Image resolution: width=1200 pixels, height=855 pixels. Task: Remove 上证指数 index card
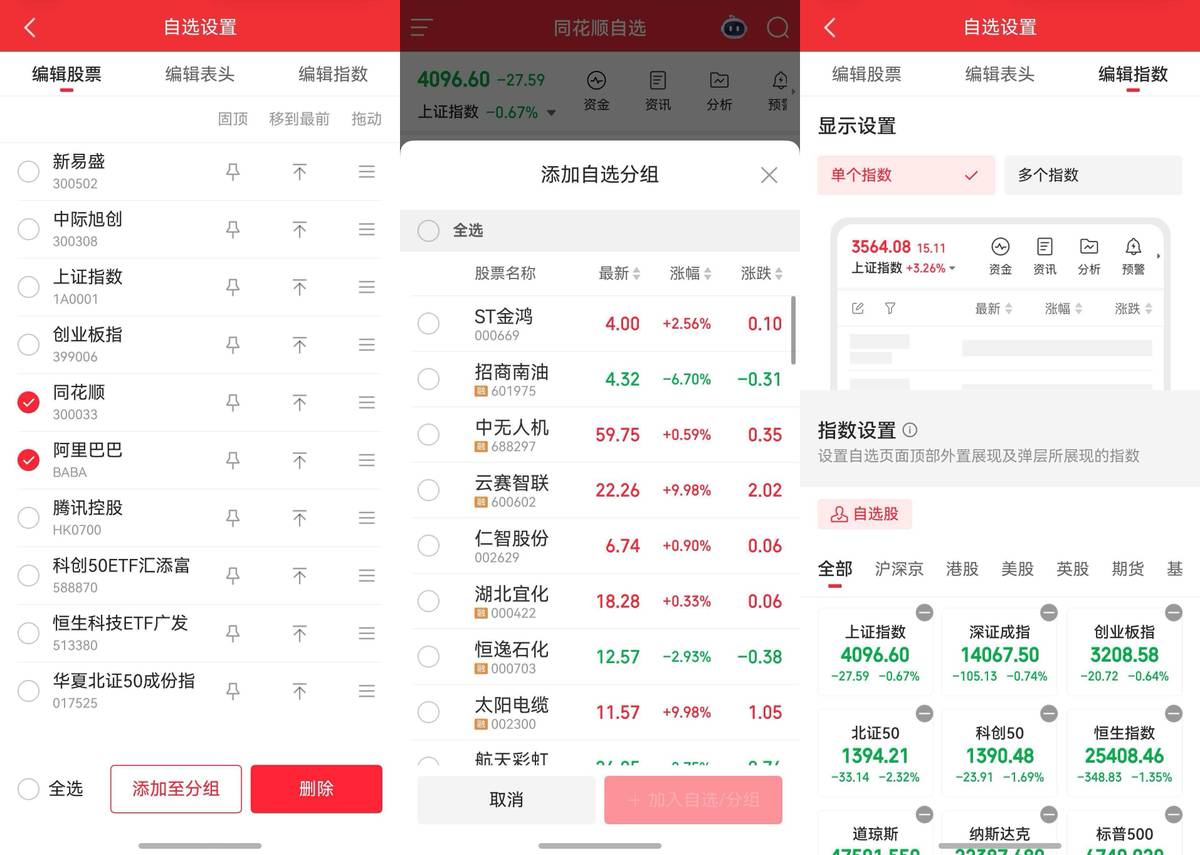coord(924,612)
